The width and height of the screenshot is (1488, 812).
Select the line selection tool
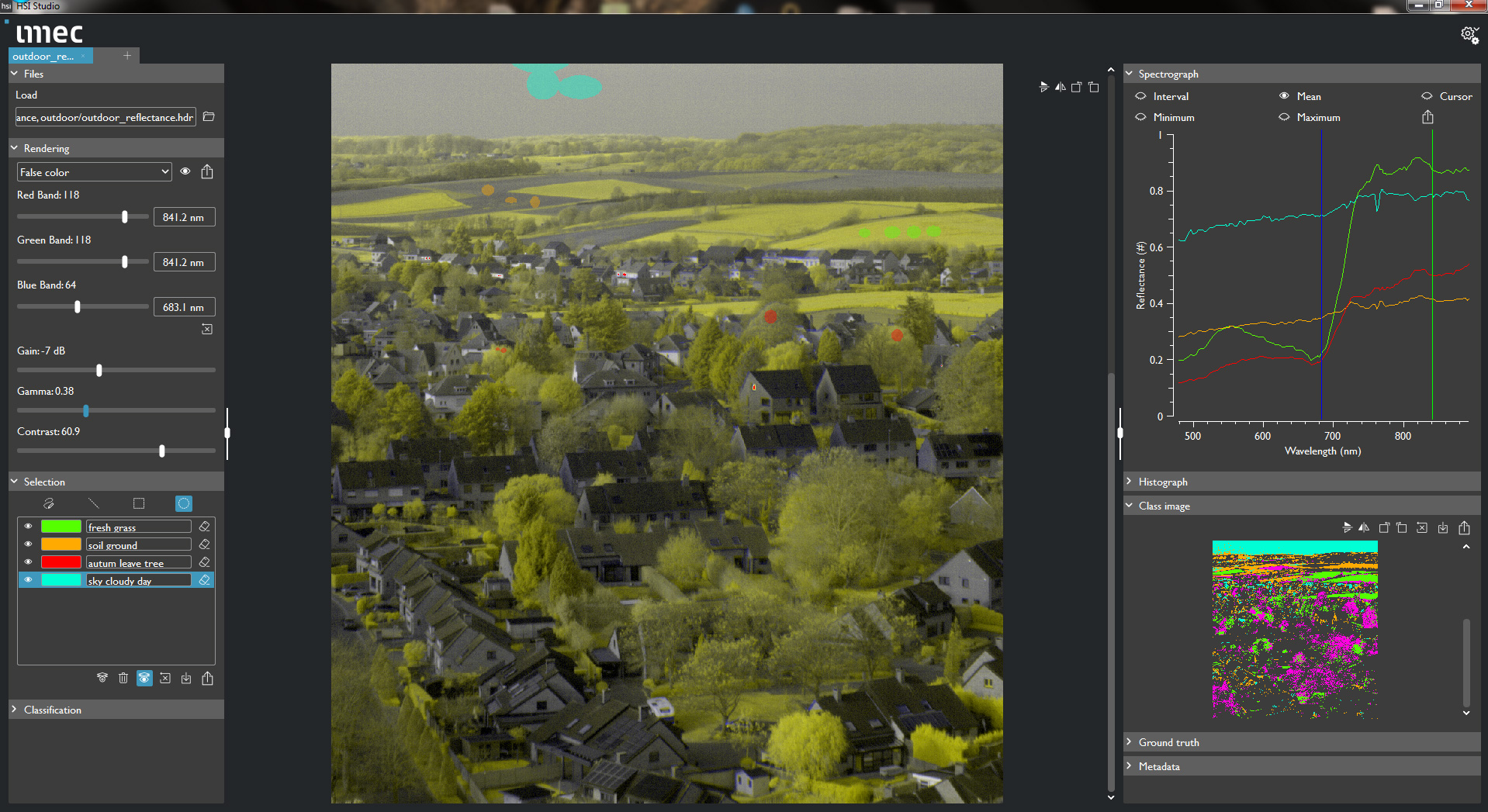pos(93,503)
